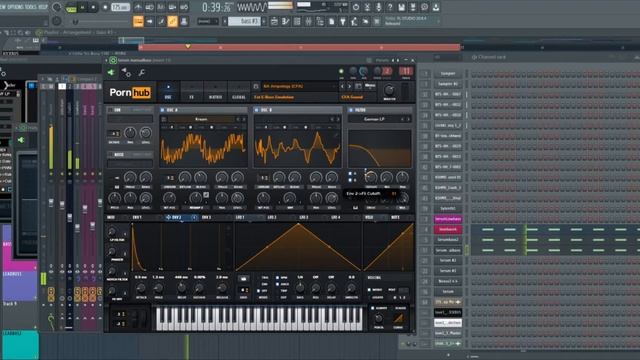Image resolution: width=640 pixels, height=360 pixels.
Task: Click the export arrow icon at top right
Action: 436,7
